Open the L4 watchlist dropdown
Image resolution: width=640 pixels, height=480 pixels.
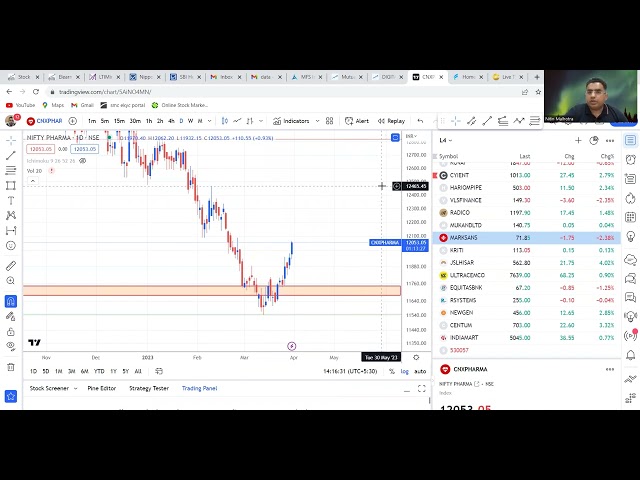[445, 140]
